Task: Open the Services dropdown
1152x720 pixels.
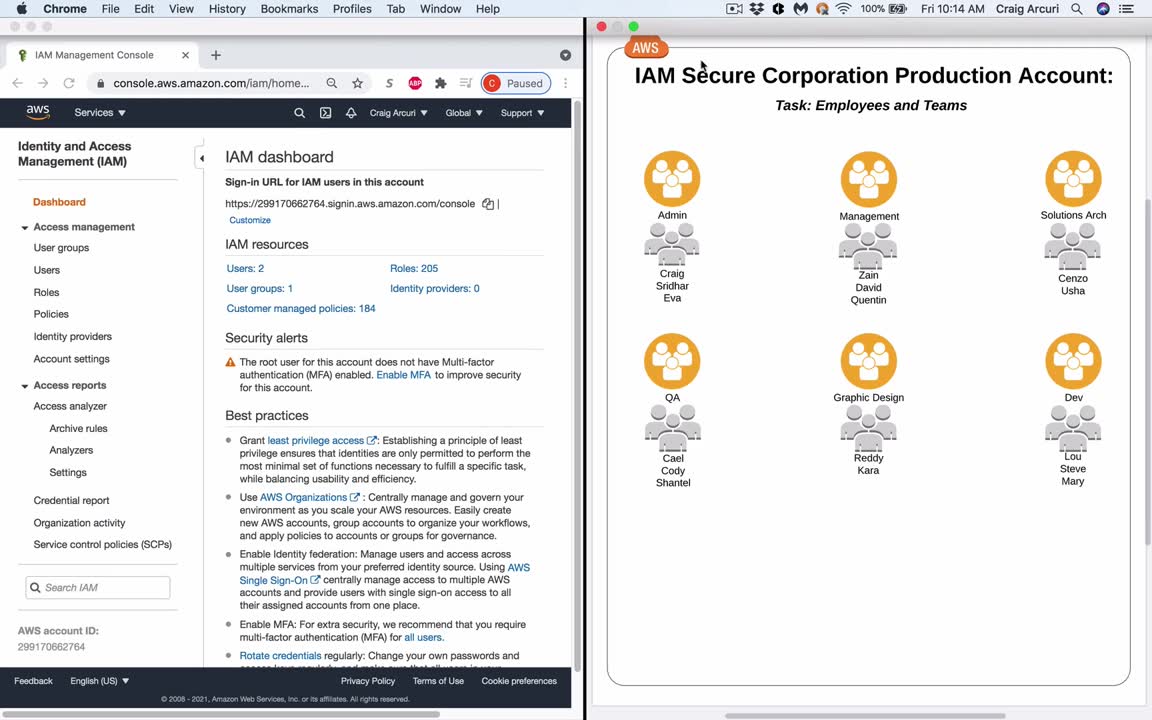Action: click(100, 112)
